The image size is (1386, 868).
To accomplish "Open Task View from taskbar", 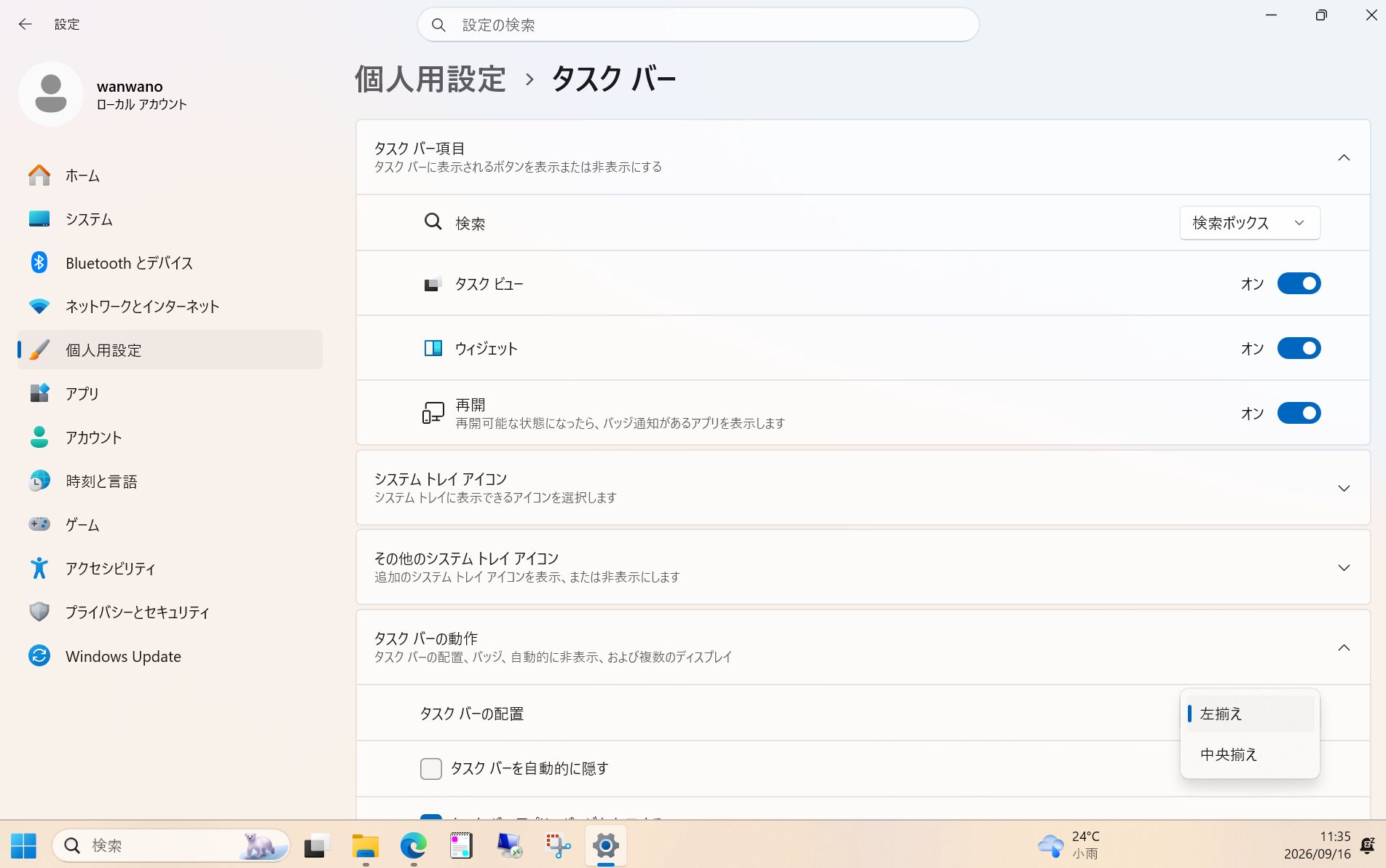I will [317, 845].
